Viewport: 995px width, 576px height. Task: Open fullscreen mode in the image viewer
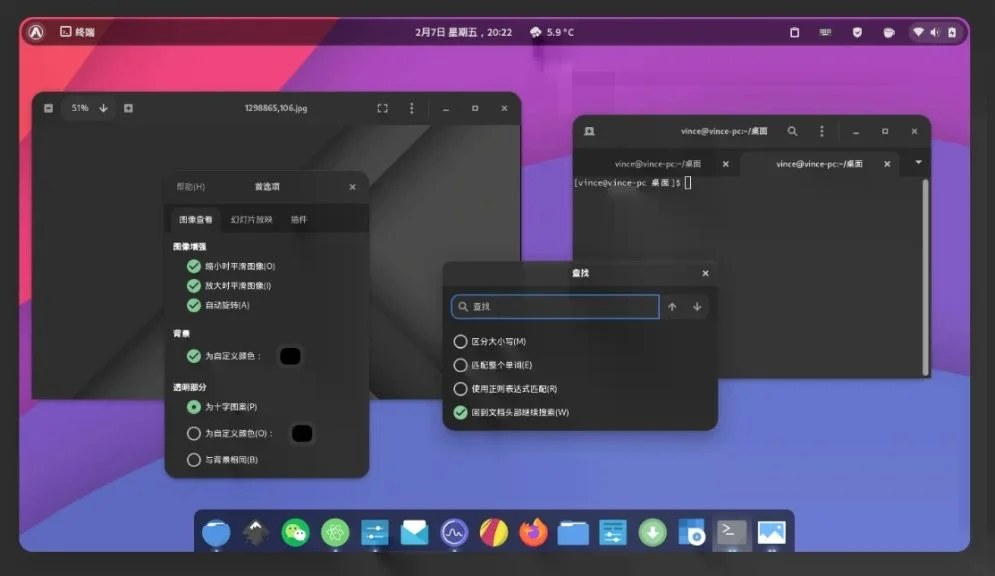[382, 108]
